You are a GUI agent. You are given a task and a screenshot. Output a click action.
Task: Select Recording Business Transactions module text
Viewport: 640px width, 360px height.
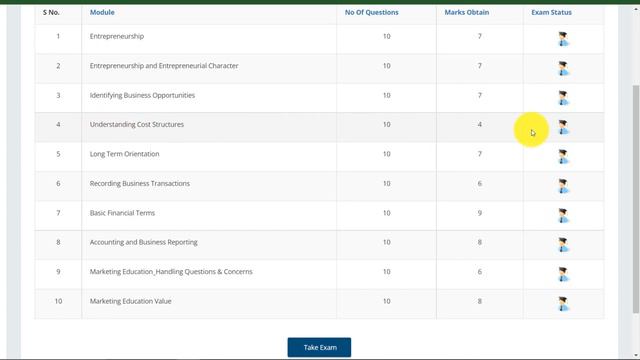pyautogui.click(x=140, y=183)
